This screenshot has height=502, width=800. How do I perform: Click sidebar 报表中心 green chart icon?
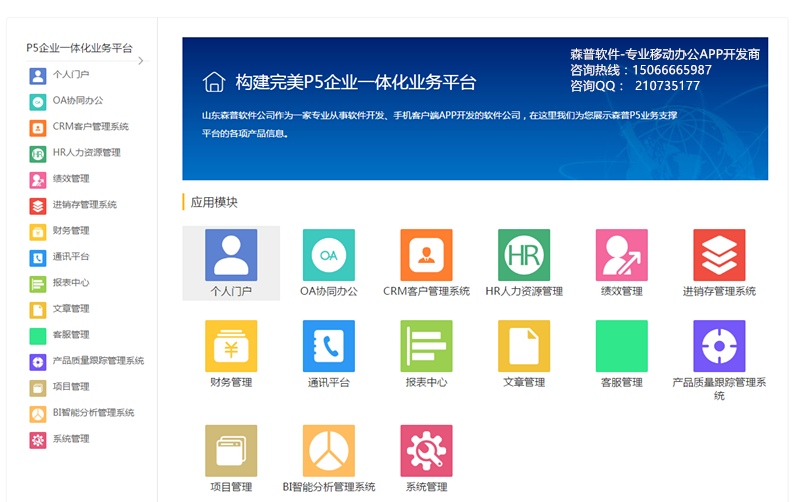tap(38, 284)
